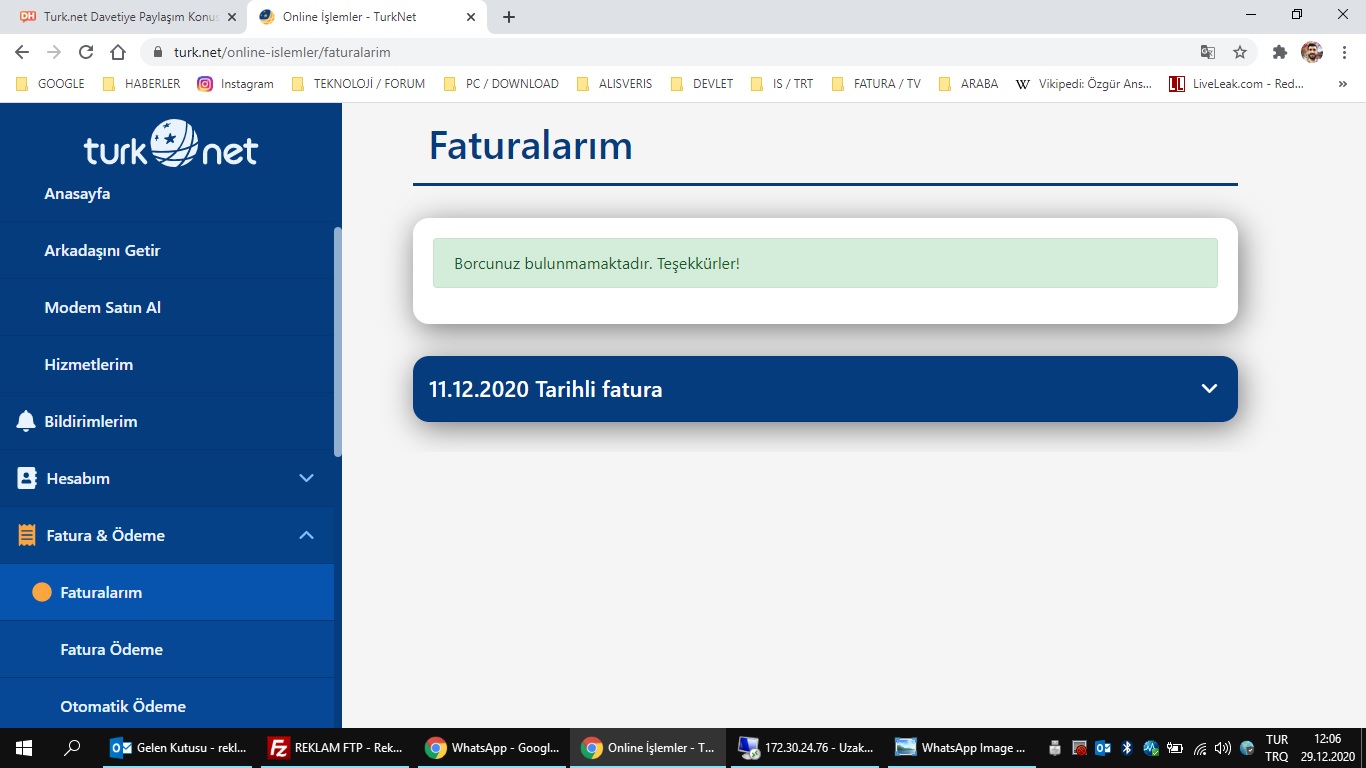Open Modem Satın Al page
This screenshot has width=1366, height=768.
point(102,307)
